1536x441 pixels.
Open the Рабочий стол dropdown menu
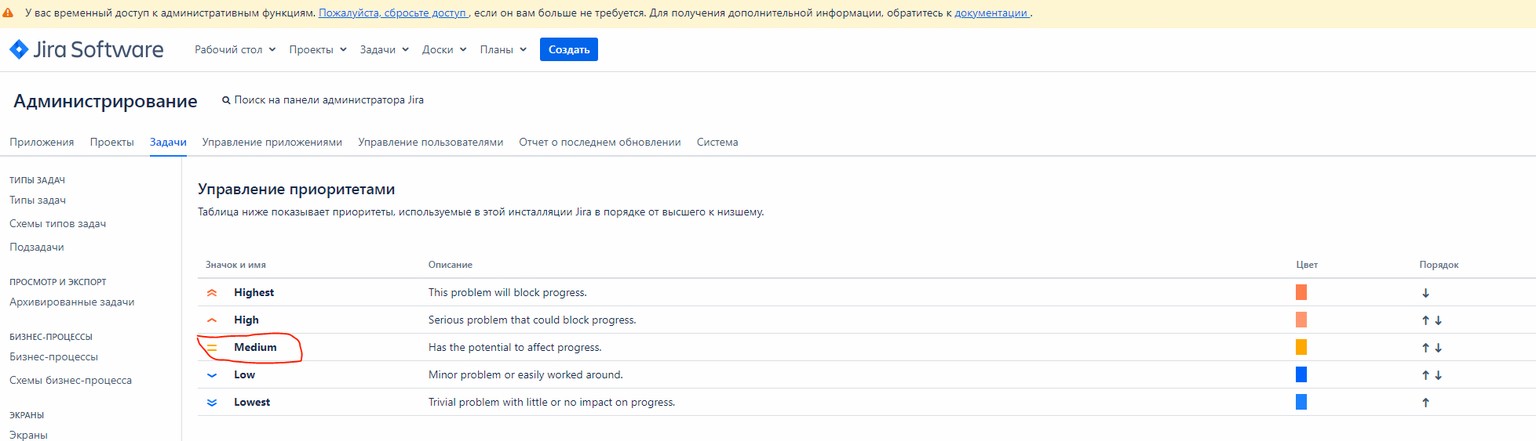(235, 50)
